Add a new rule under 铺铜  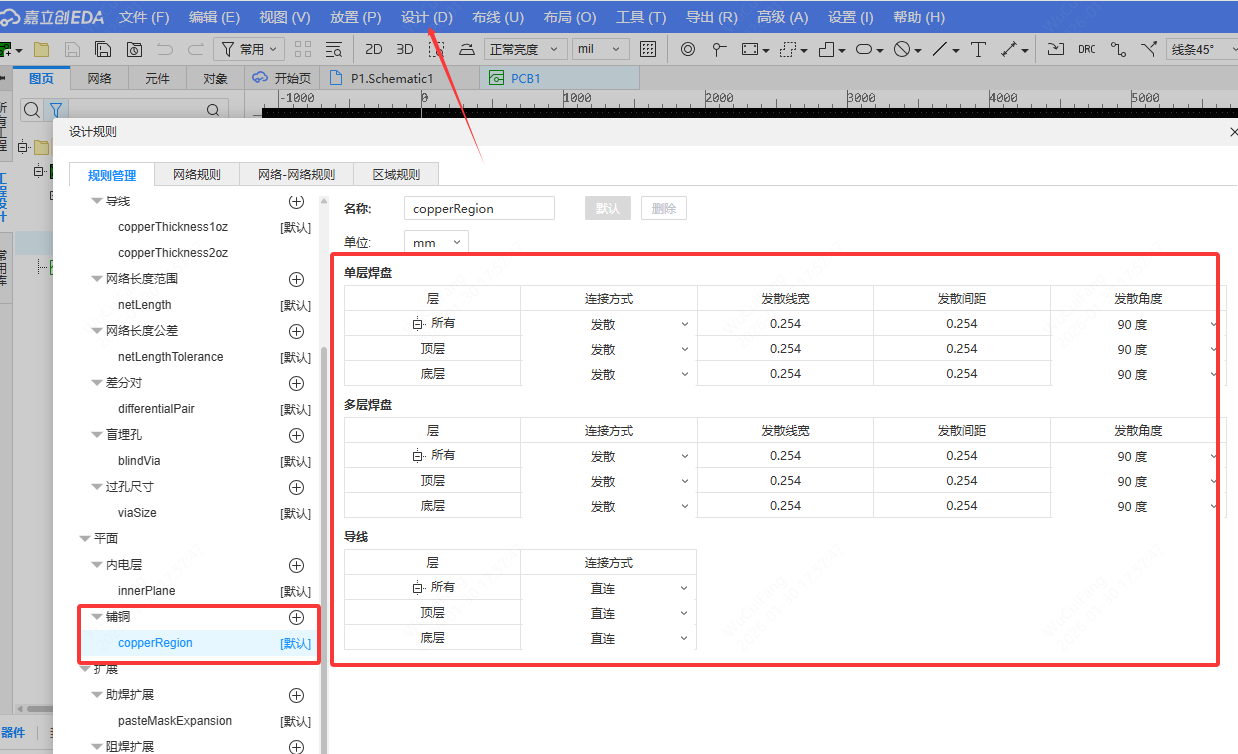pyautogui.click(x=296, y=617)
